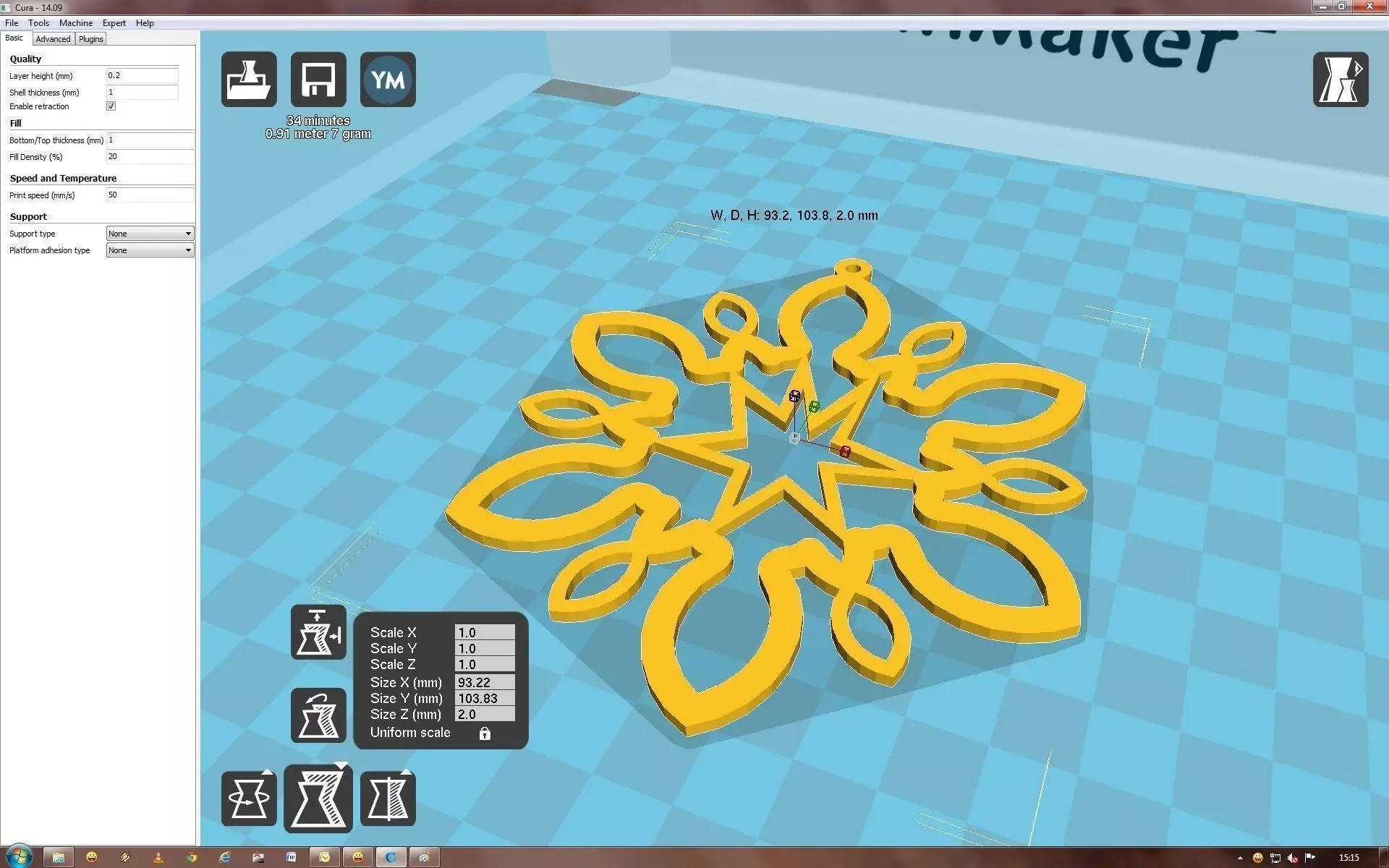Select the Mirror tool icon
This screenshot has width=1389, height=868.
pos(388,799)
